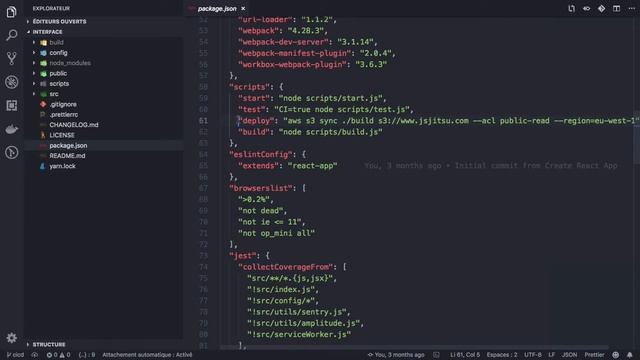Change end of line sequence LF
The height and width of the screenshot is (360, 640).
point(551,355)
